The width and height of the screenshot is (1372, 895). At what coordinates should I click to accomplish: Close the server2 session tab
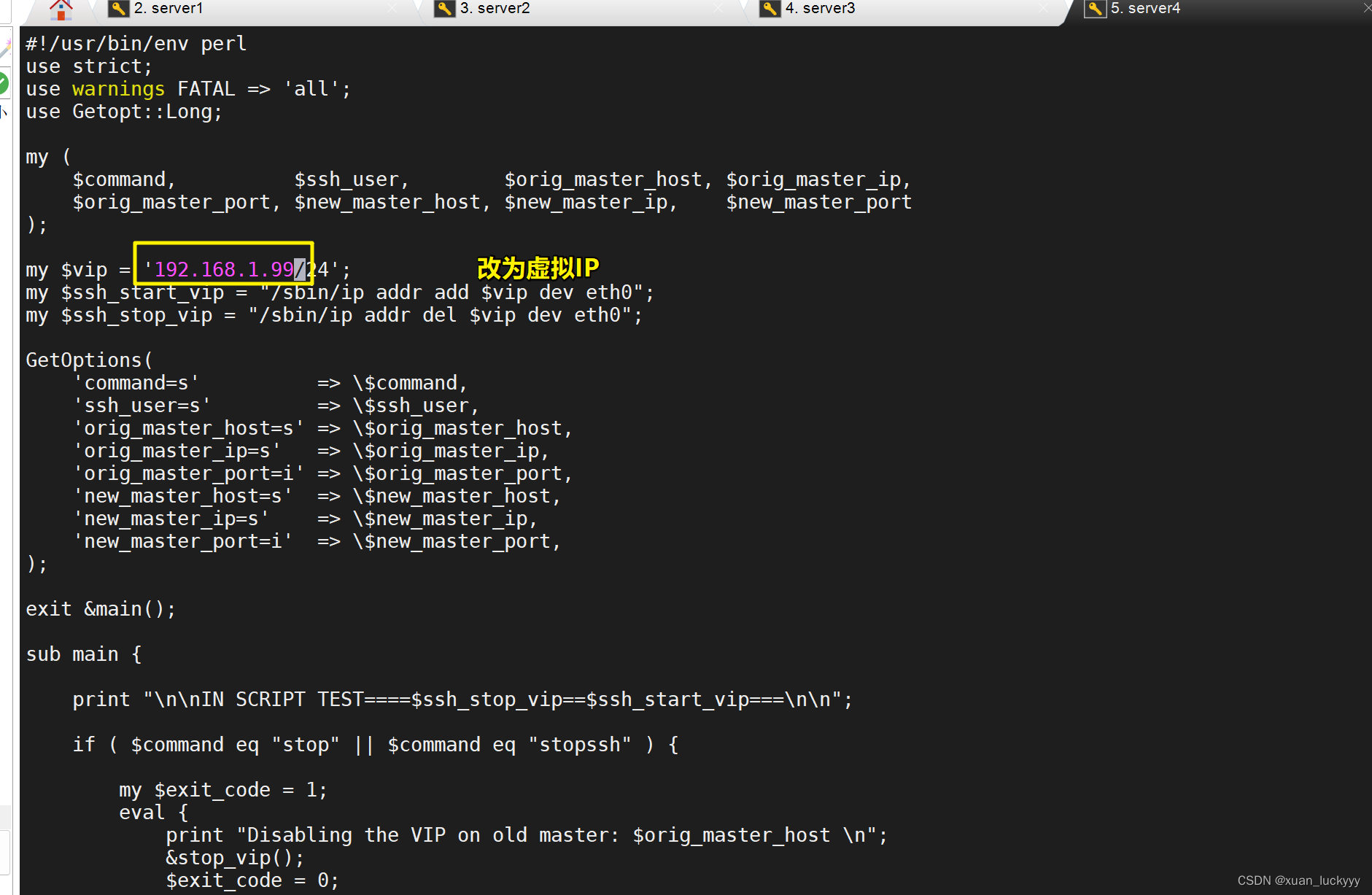[718, 8]
